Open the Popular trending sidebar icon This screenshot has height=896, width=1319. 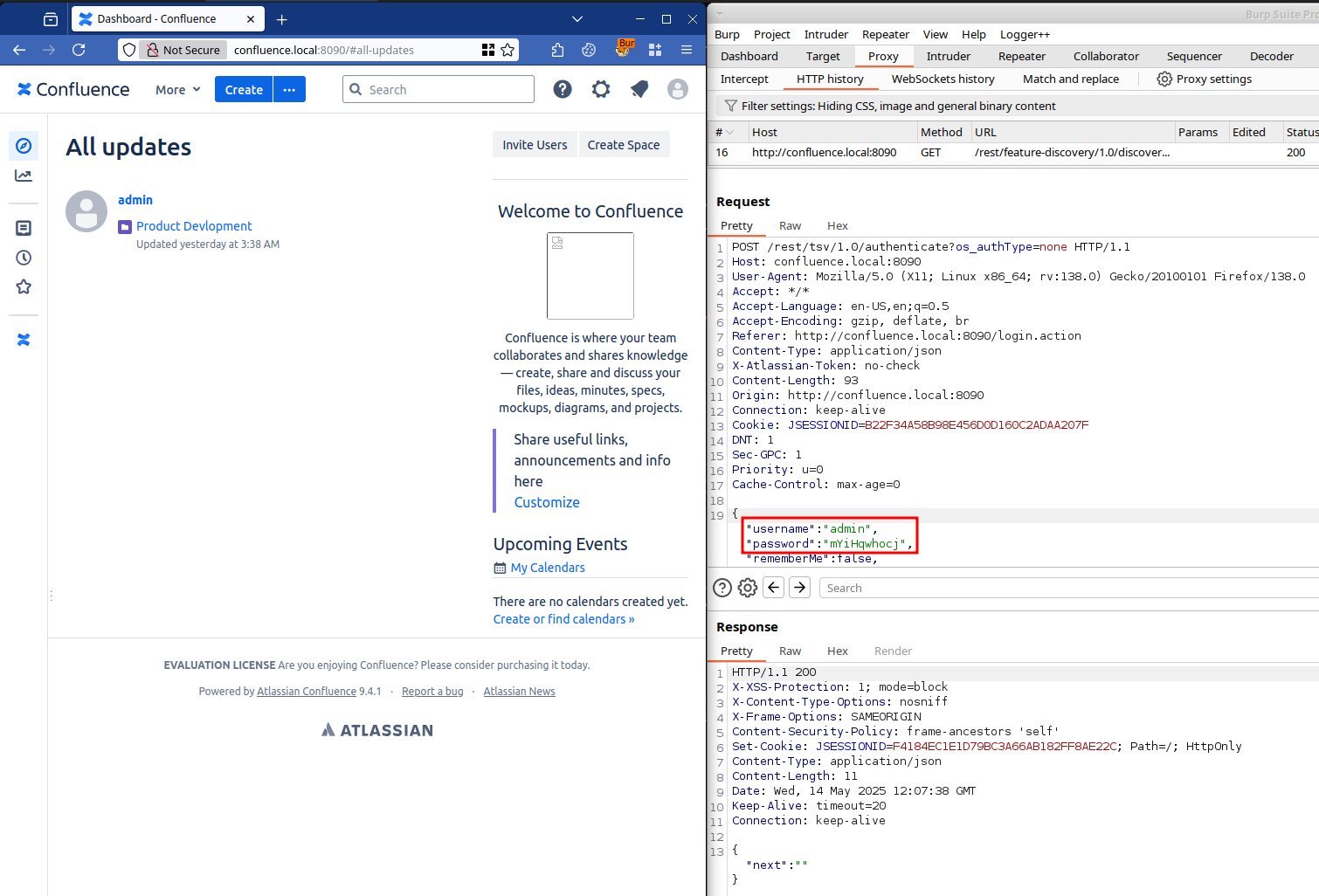point(24,176)
